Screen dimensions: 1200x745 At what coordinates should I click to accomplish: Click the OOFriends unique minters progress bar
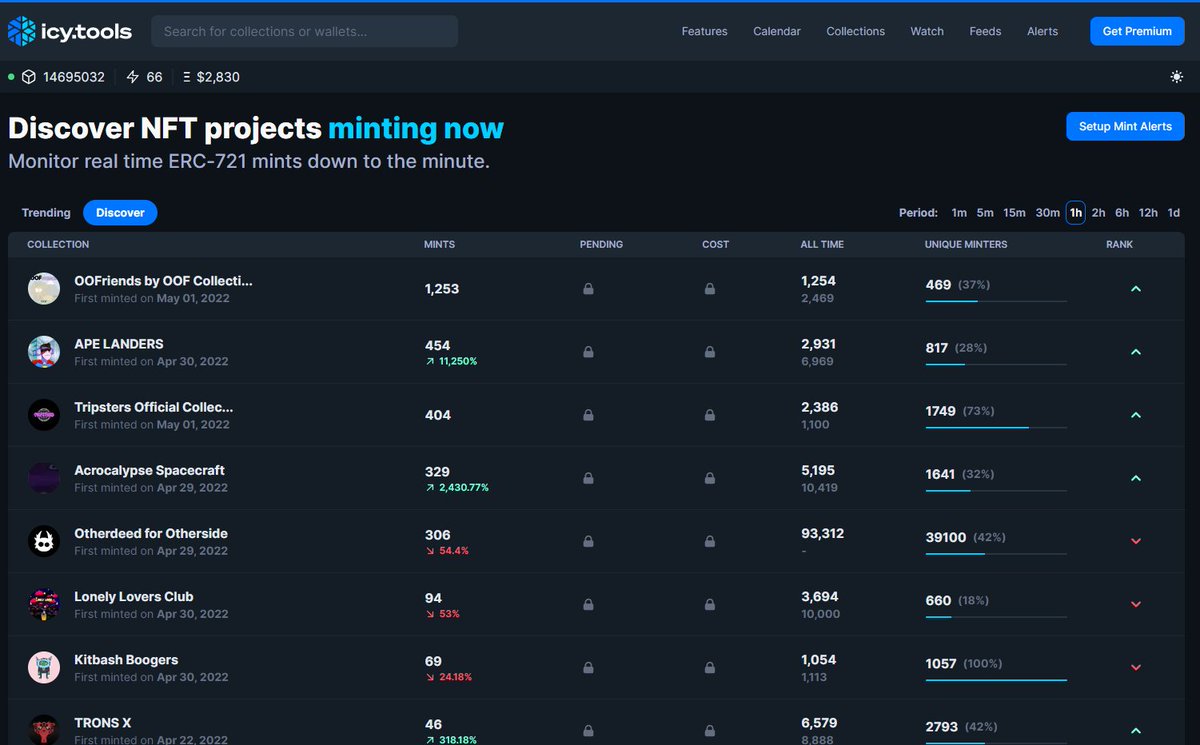click(996, 301)
